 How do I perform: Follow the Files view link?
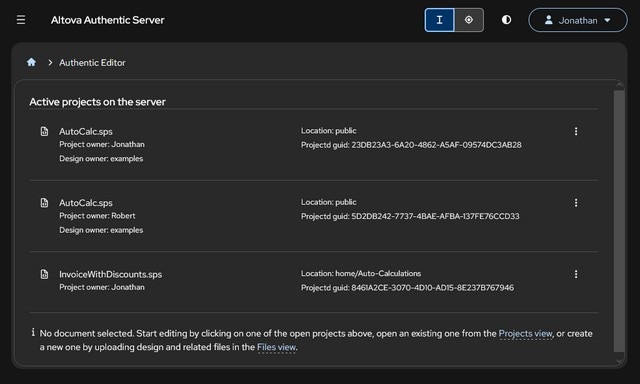coord(276,347)
